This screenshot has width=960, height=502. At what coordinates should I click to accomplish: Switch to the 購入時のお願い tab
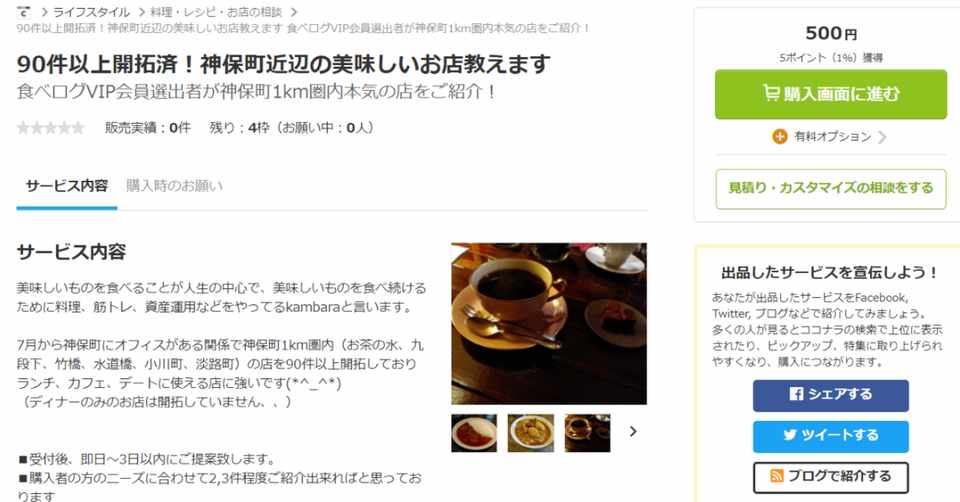point(174,185)
